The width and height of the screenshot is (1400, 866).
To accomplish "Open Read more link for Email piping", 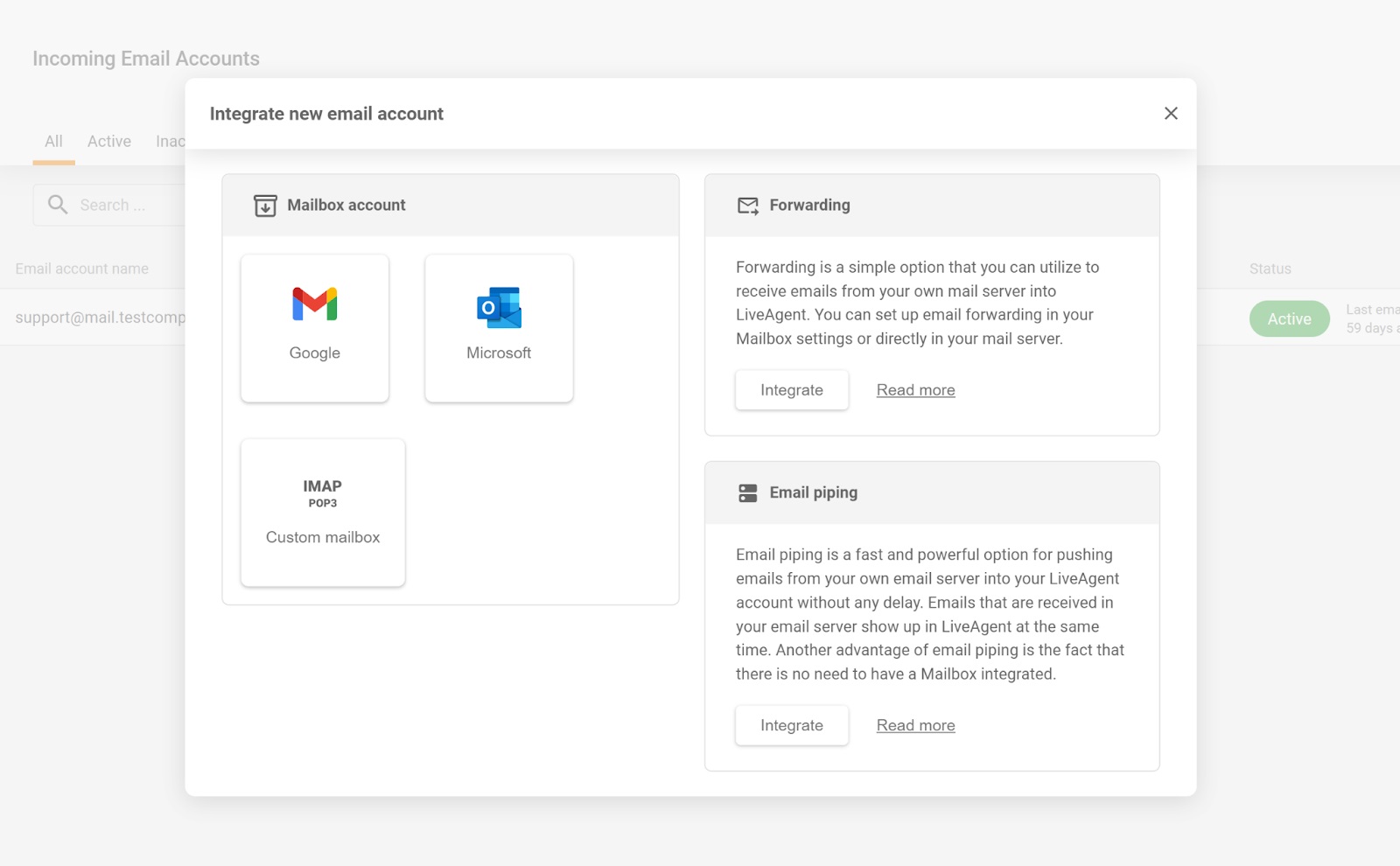I will (915, 725).
